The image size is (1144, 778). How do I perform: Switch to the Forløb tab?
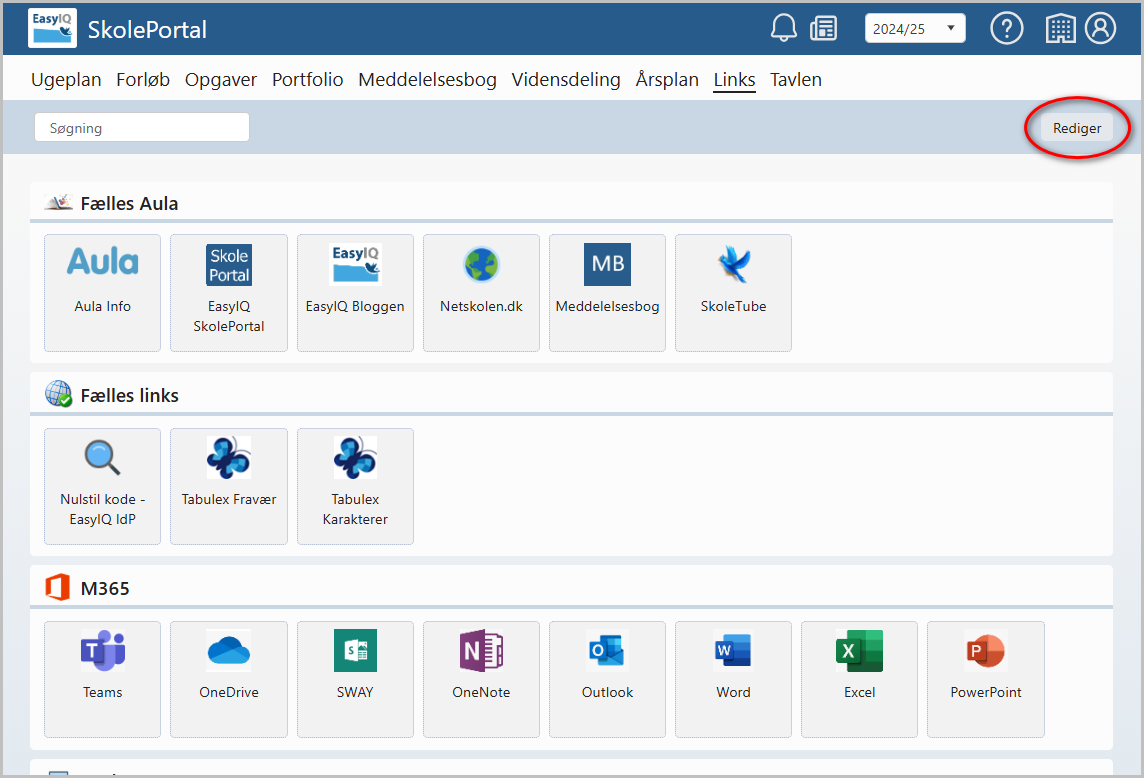pos(143,80)
